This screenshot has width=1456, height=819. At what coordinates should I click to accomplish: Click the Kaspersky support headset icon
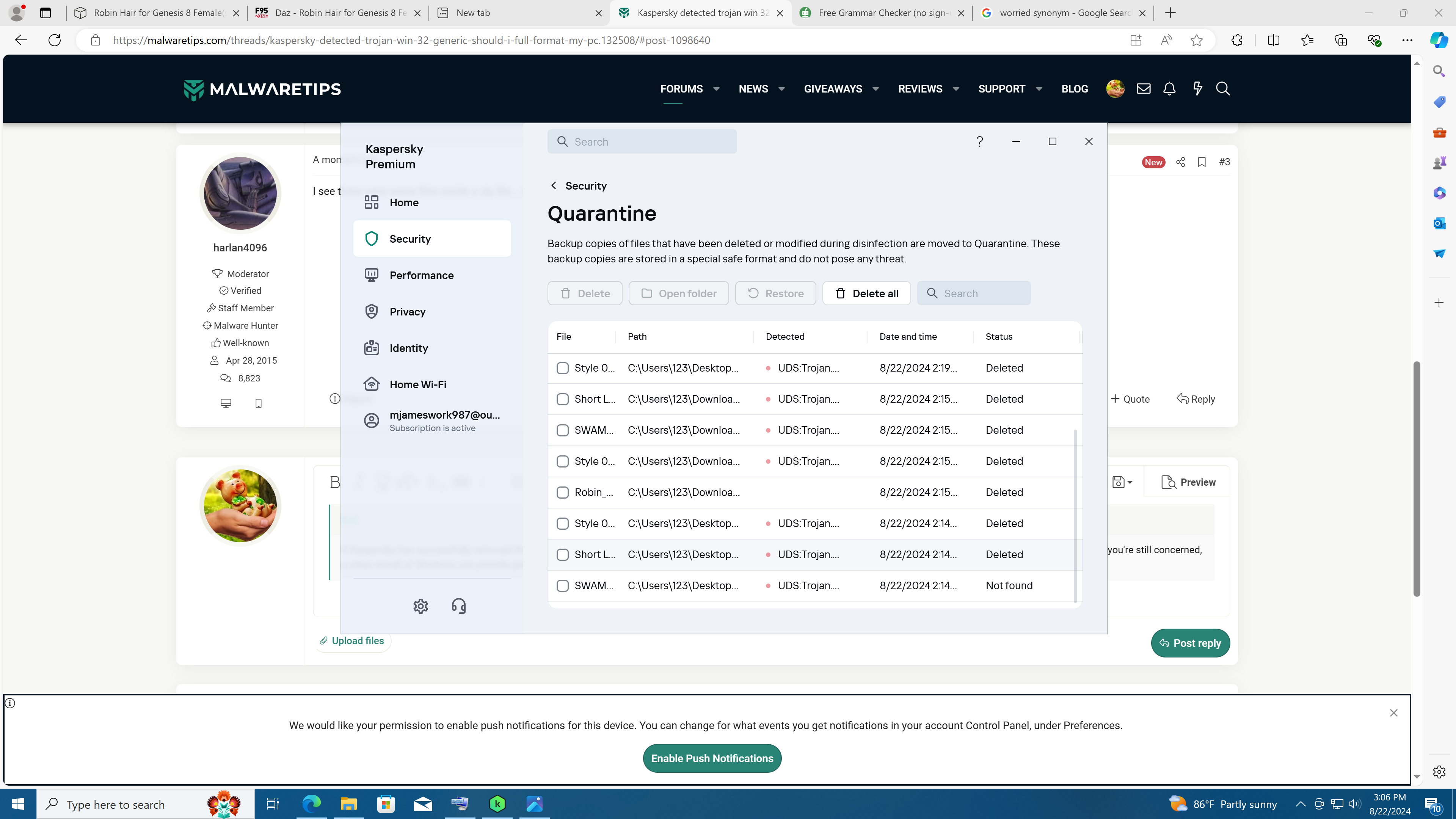coord(458,606)
